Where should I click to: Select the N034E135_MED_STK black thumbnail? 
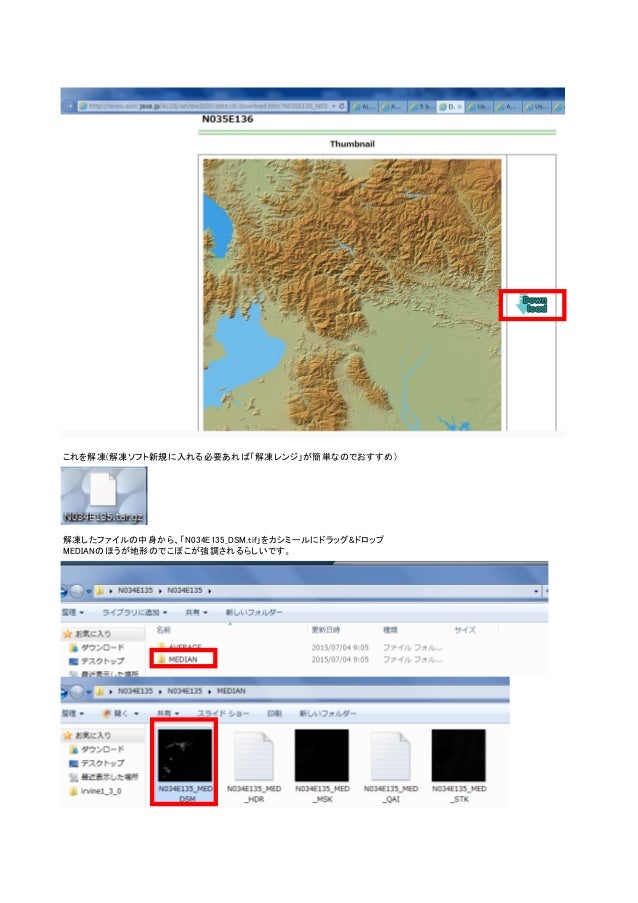pos(459,756)
